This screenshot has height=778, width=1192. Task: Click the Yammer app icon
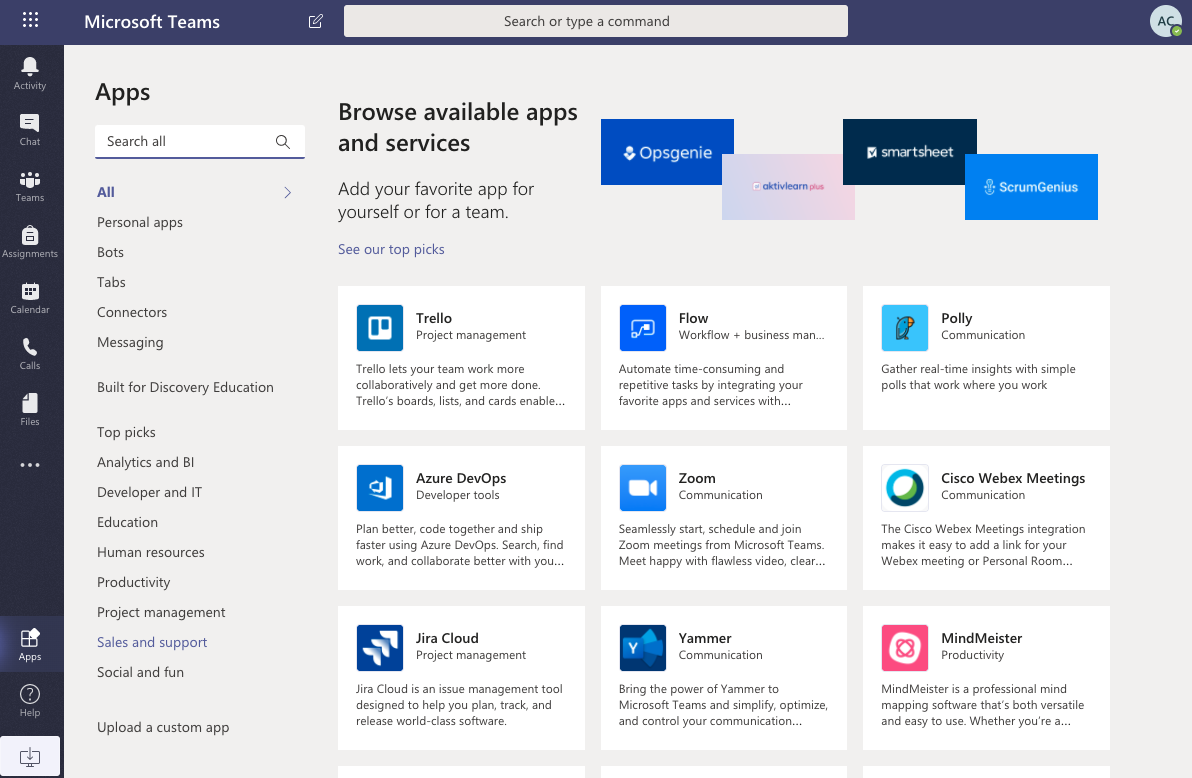pyautogui.click(x=642, y=648)
